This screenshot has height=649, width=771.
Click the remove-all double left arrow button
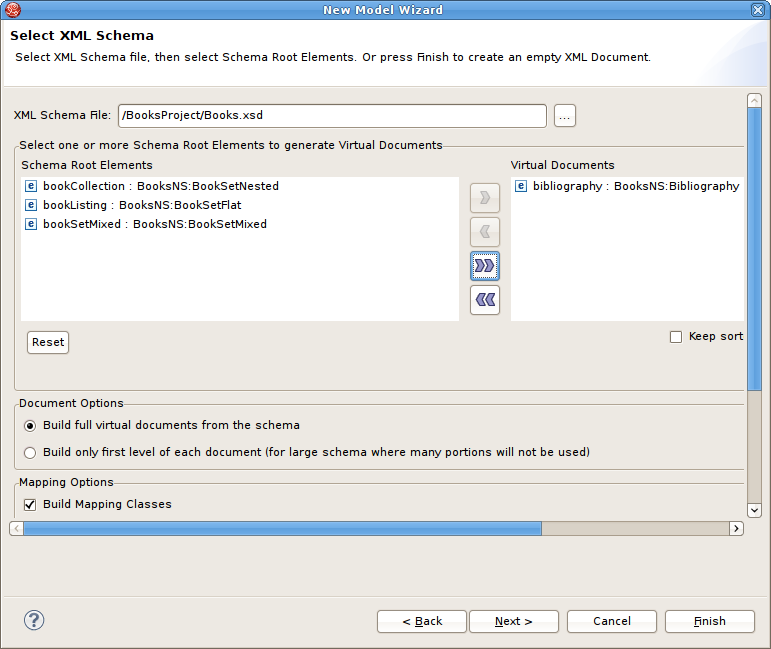click(484, 299)
